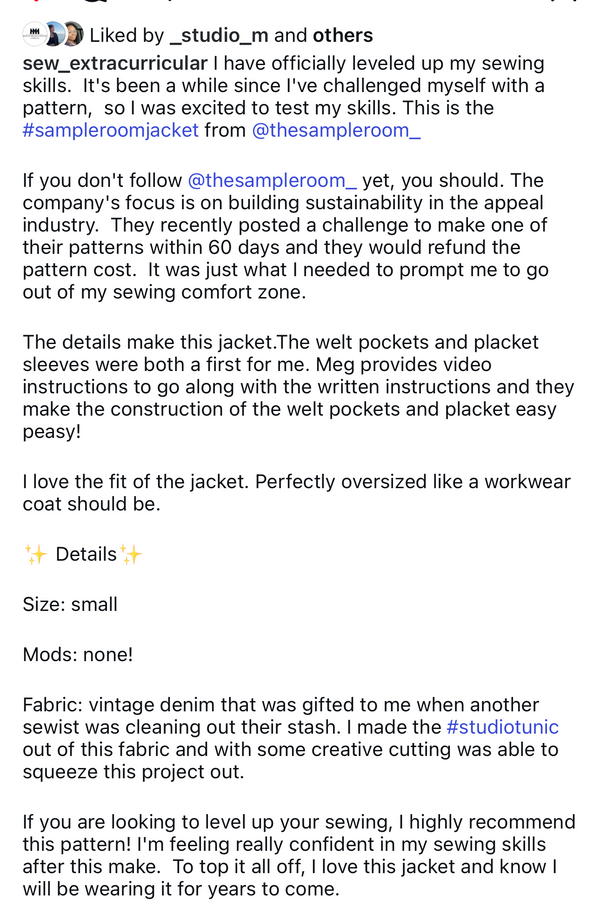Screen dimensions: 600x908
Task: Tap @thesampleroom_ in "If you don't follow"
Action: tap(272, 181)
